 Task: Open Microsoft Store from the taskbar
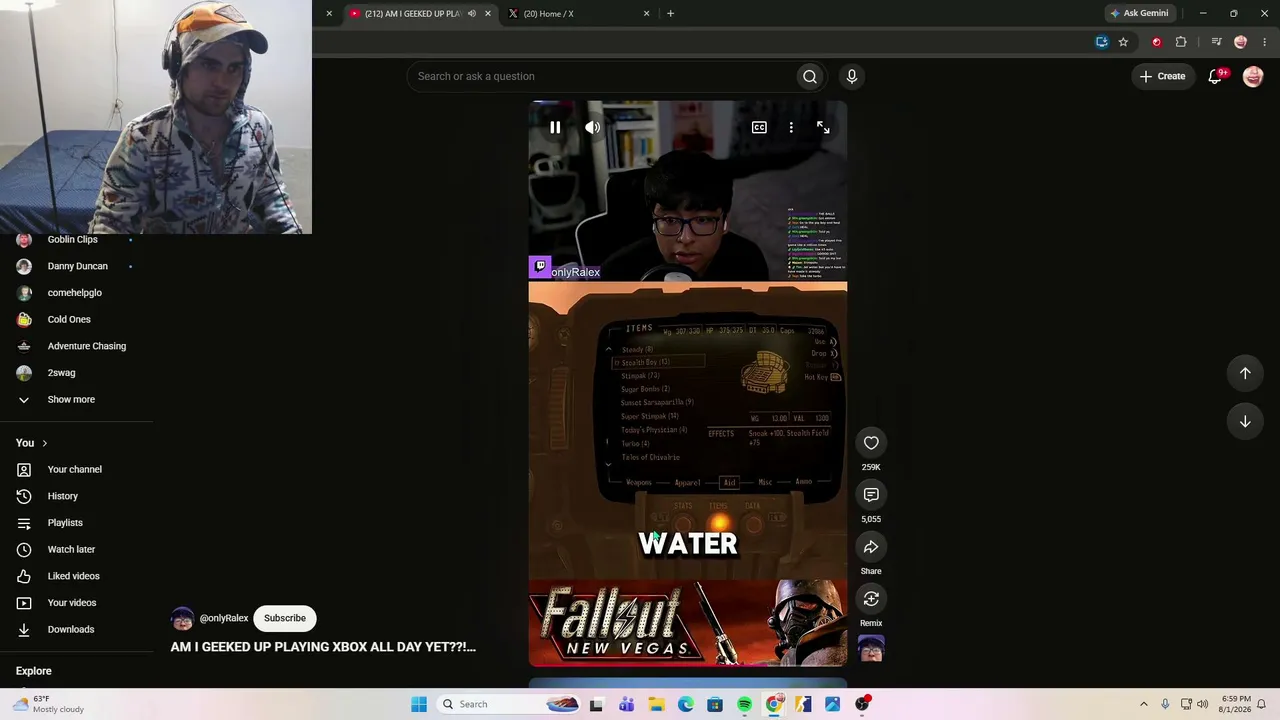point(715,704)
